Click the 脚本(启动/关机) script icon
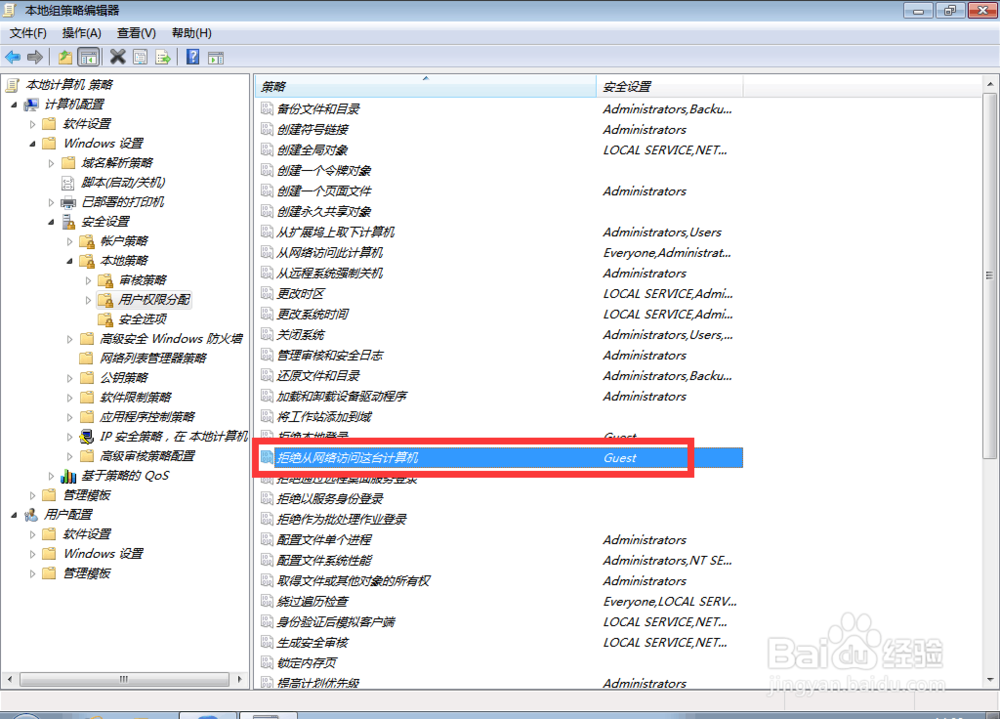 coord(68,183)
